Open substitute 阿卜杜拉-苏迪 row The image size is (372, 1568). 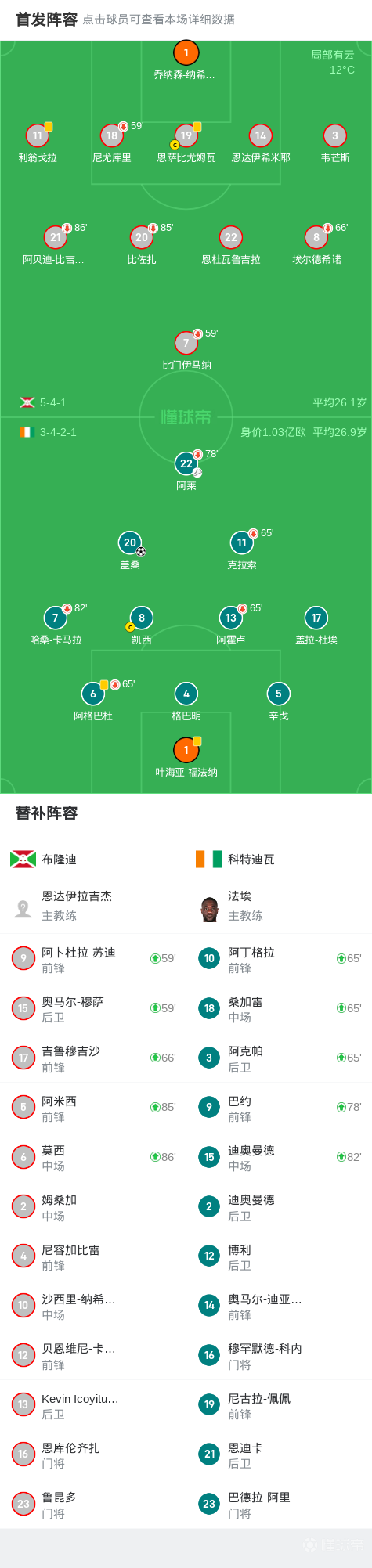(x=93, y=959)
